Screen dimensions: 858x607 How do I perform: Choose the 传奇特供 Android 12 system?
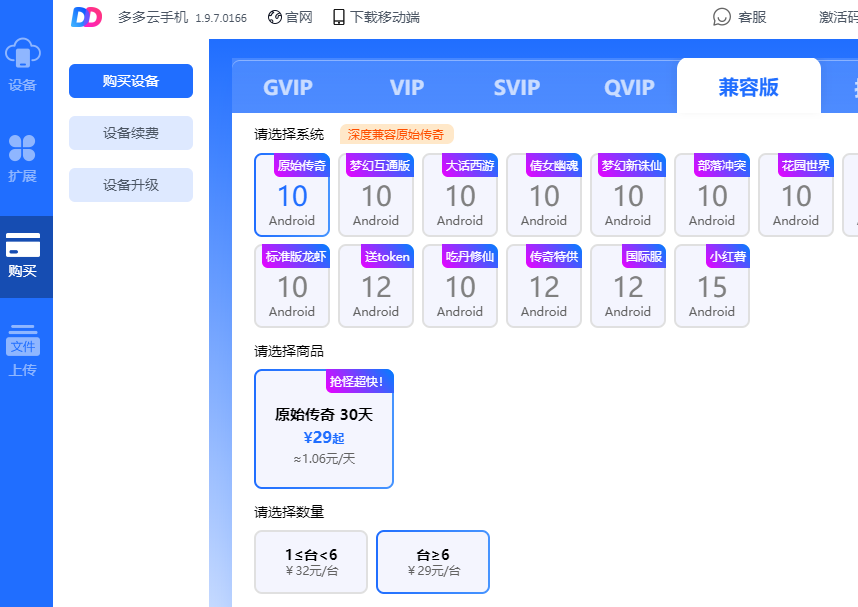pos(544,286)
